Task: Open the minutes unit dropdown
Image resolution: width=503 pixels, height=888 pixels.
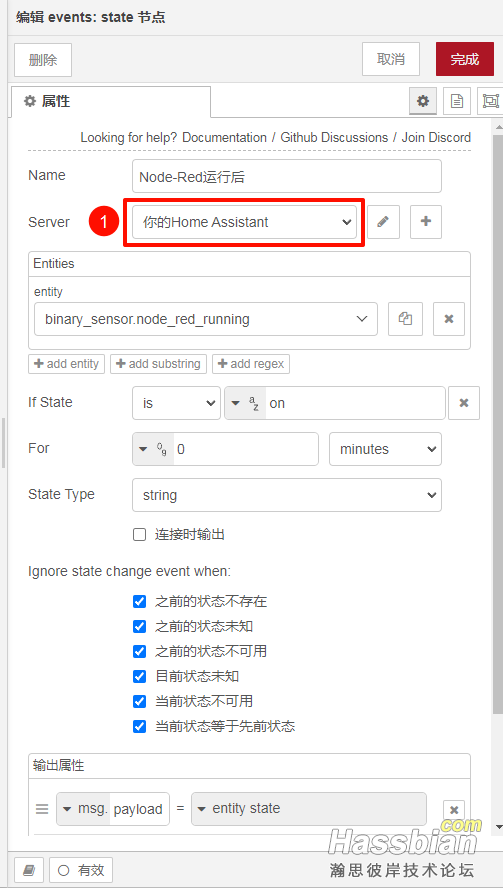Action: point(385,449)
